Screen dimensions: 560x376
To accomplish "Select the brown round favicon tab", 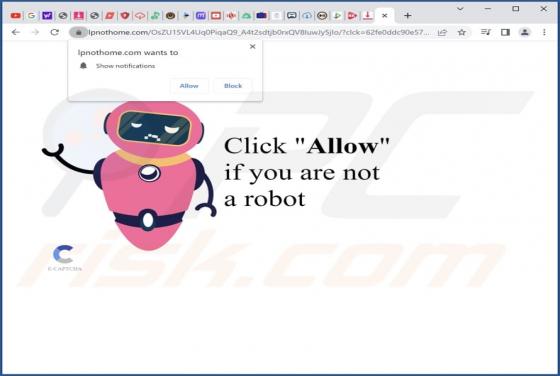I will point(171,16).
